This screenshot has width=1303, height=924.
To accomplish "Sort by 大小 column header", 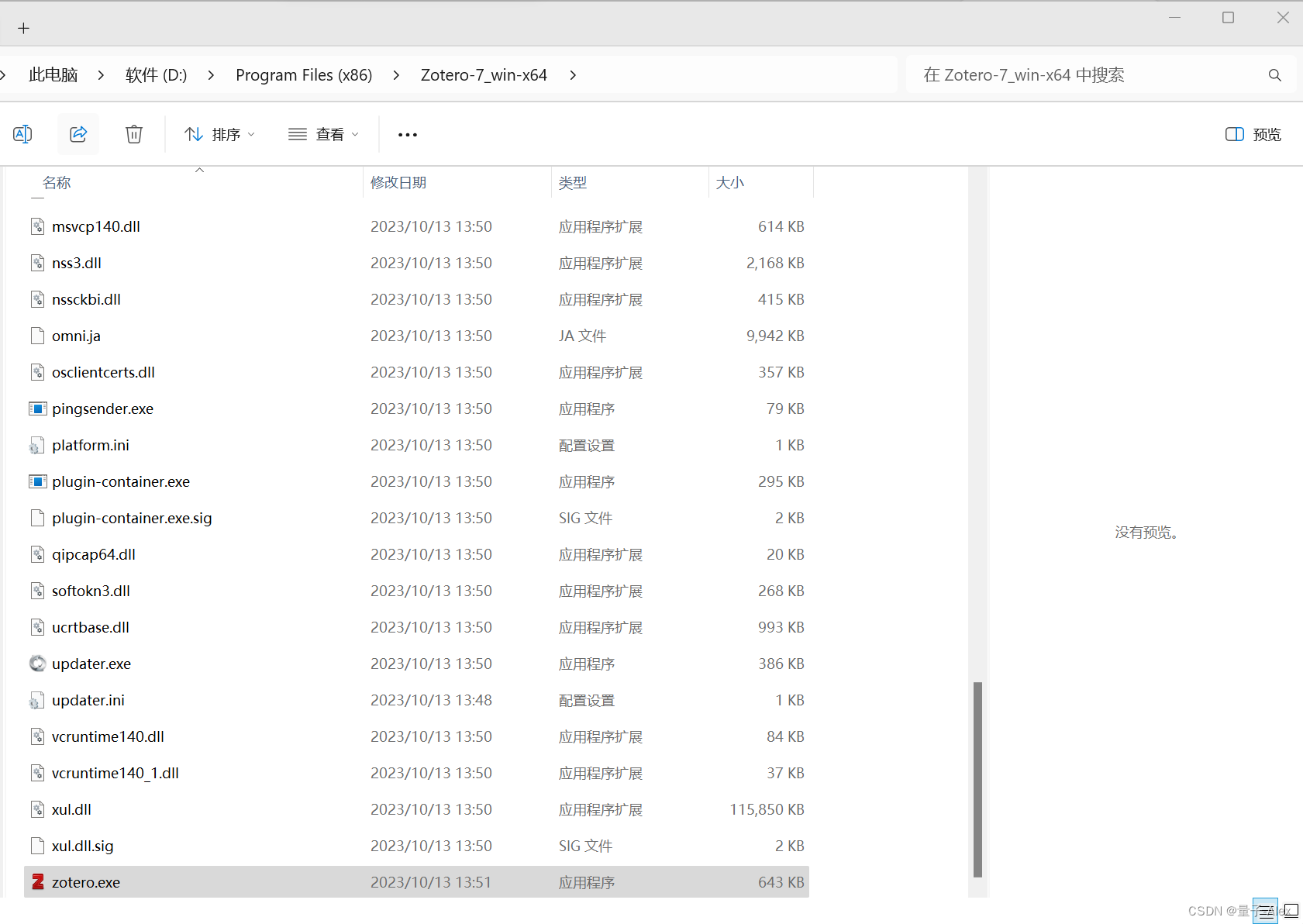I will click(x=729, y=182).
